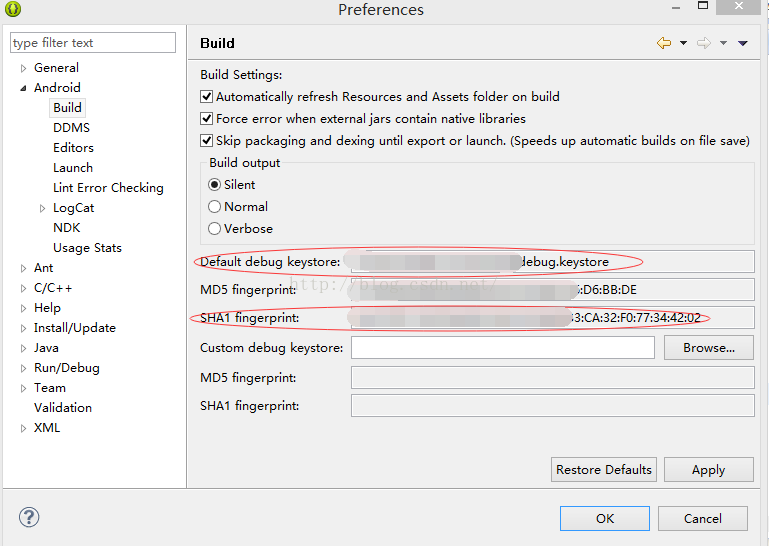Image resolution: width=769 pixels, height=546 pixels.
Task: Expand the Run/Debug tree node
Action: click(23, 368)
